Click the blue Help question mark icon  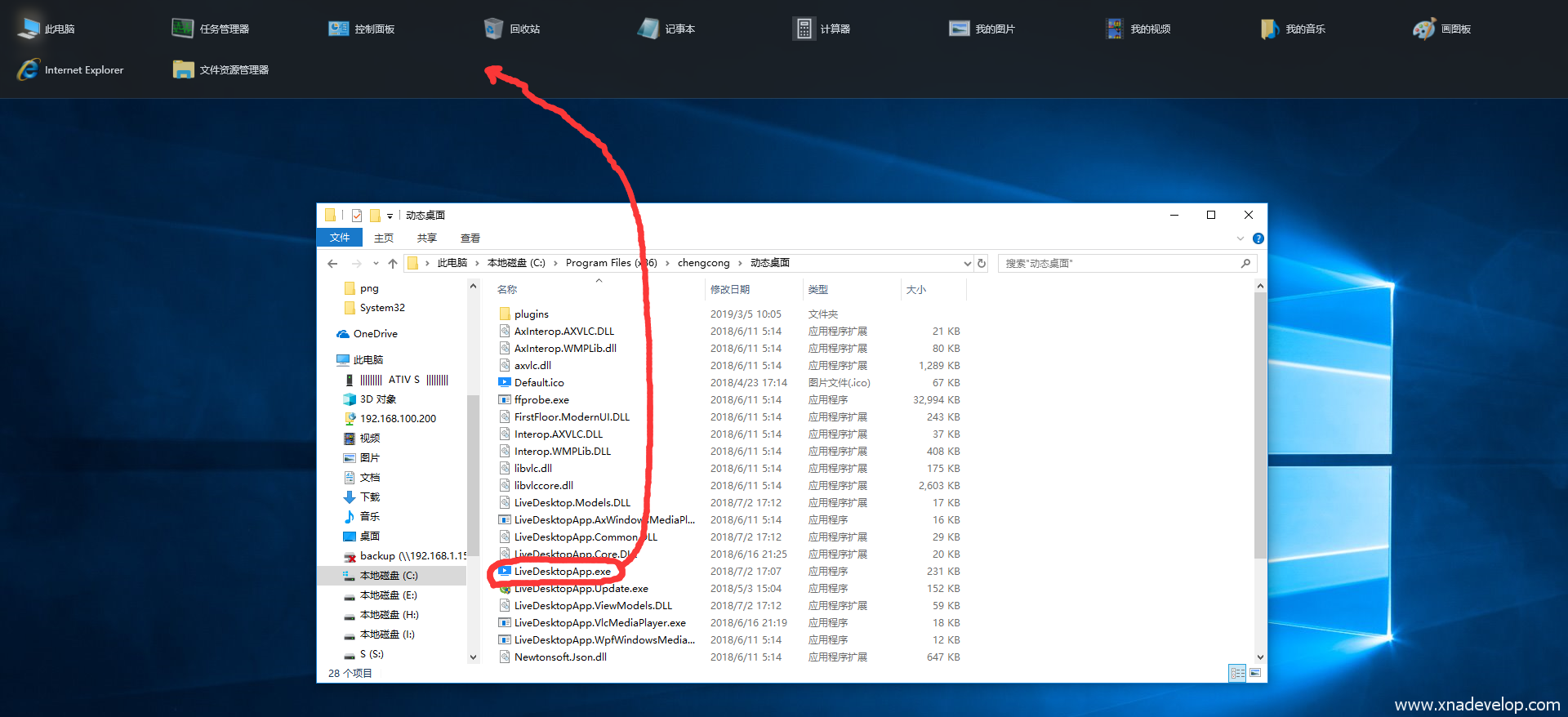coord(1258,238)
